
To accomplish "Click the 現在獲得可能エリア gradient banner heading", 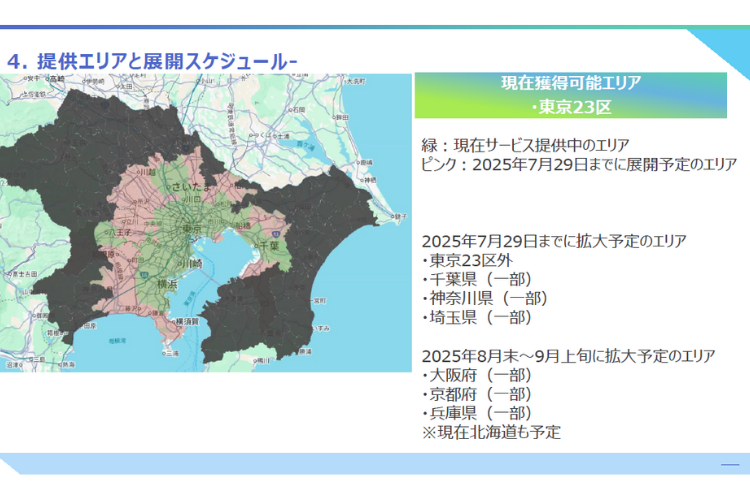I will pyautogui.click(x=571, y=83).
